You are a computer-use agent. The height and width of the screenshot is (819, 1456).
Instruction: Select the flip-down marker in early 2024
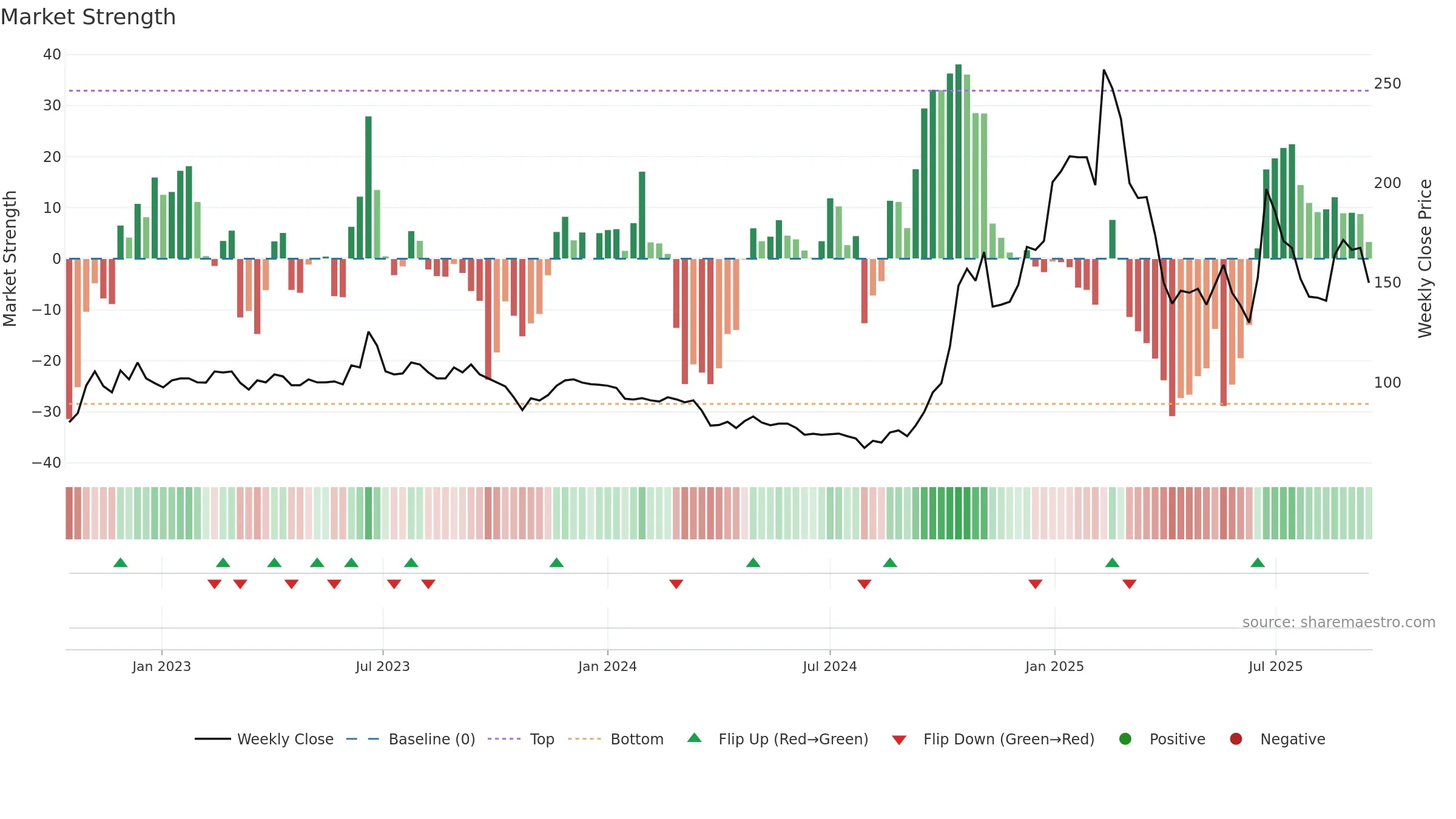(x=676, y=584)
